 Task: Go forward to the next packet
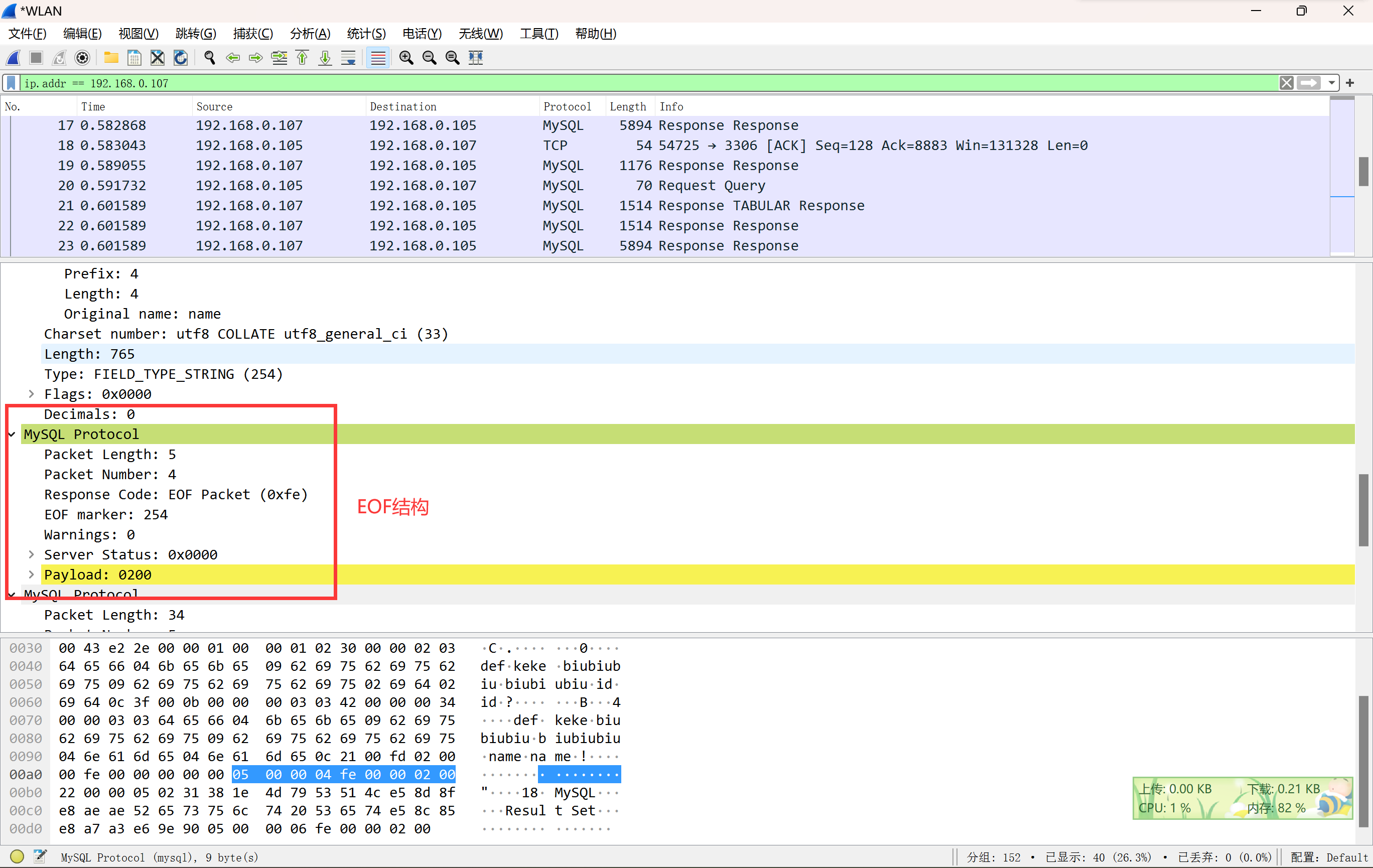[x=256, y=58]
